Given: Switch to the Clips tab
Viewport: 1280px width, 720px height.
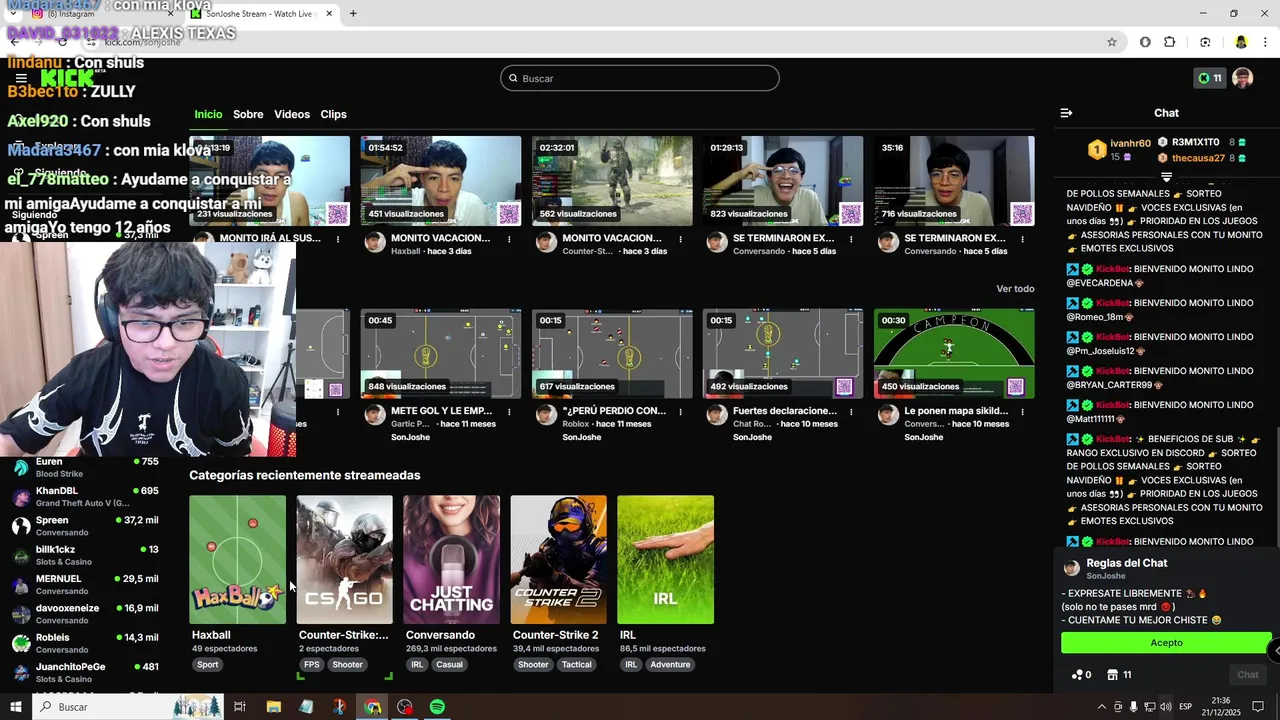Looking at the screenshot, I should tap(333, 114).
